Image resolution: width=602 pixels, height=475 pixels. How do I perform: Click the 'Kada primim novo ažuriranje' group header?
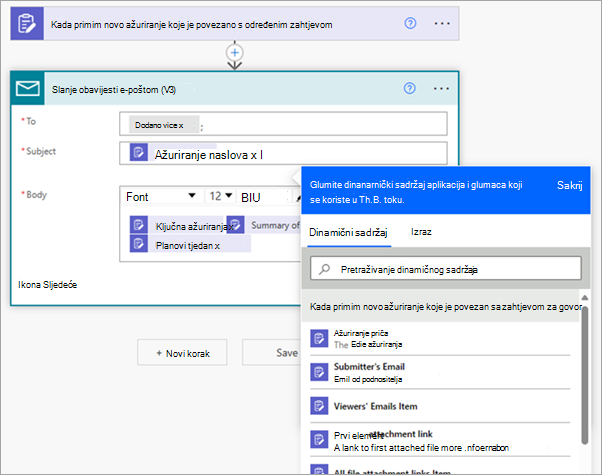point(442,307)
